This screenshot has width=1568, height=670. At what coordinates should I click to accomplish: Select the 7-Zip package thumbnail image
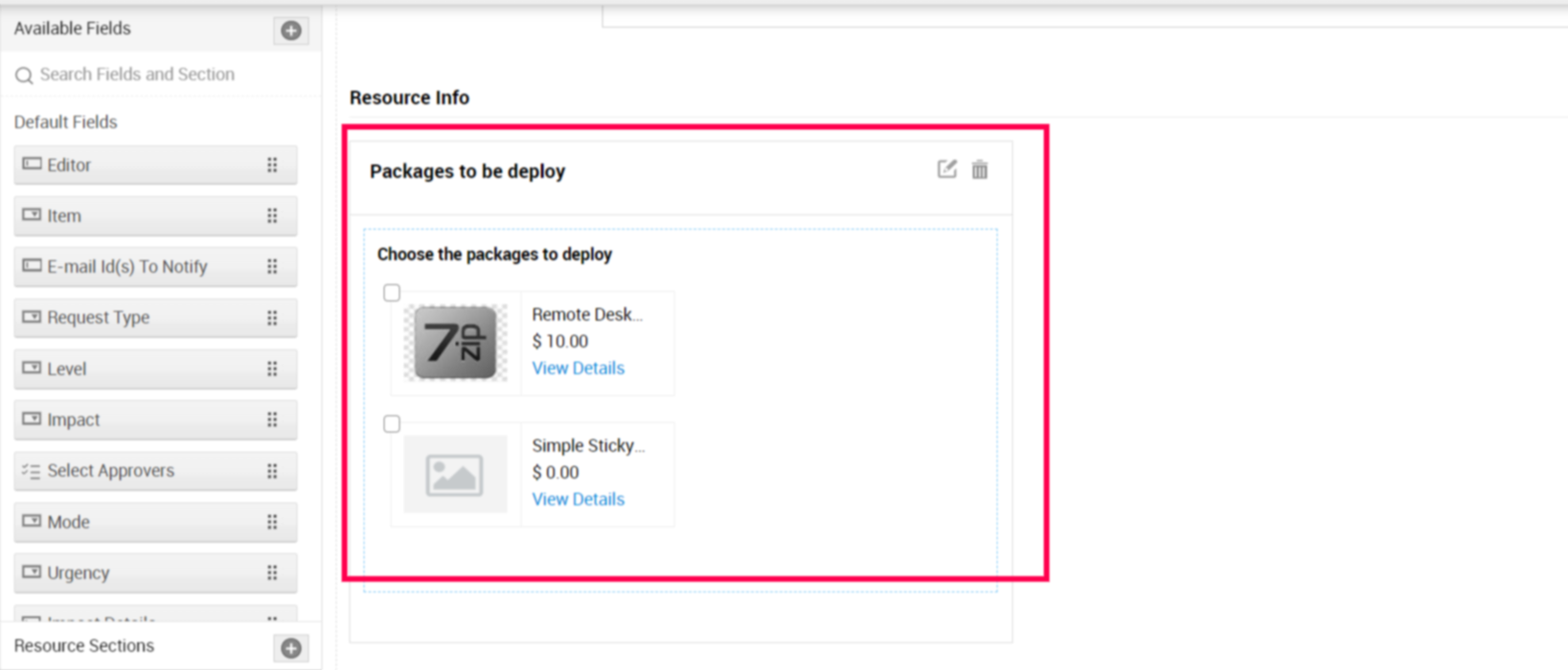[x=455, y=343]
